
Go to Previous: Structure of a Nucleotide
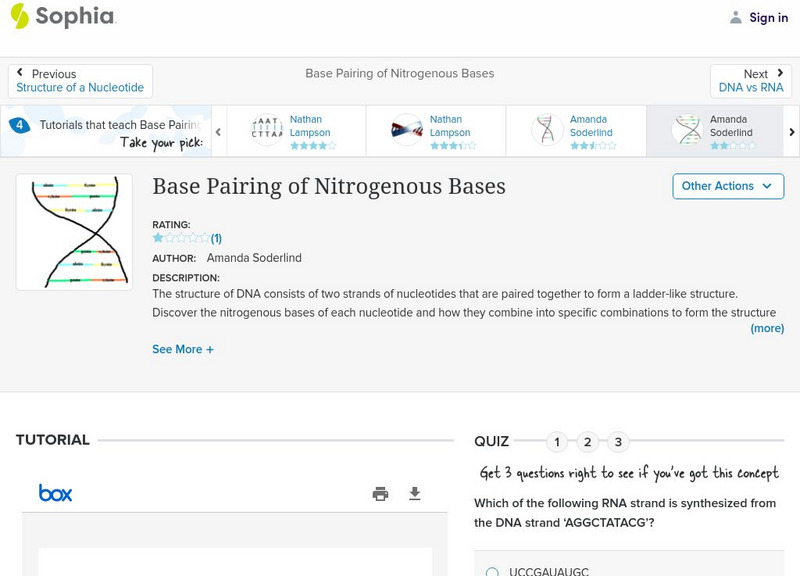point(80,81)
